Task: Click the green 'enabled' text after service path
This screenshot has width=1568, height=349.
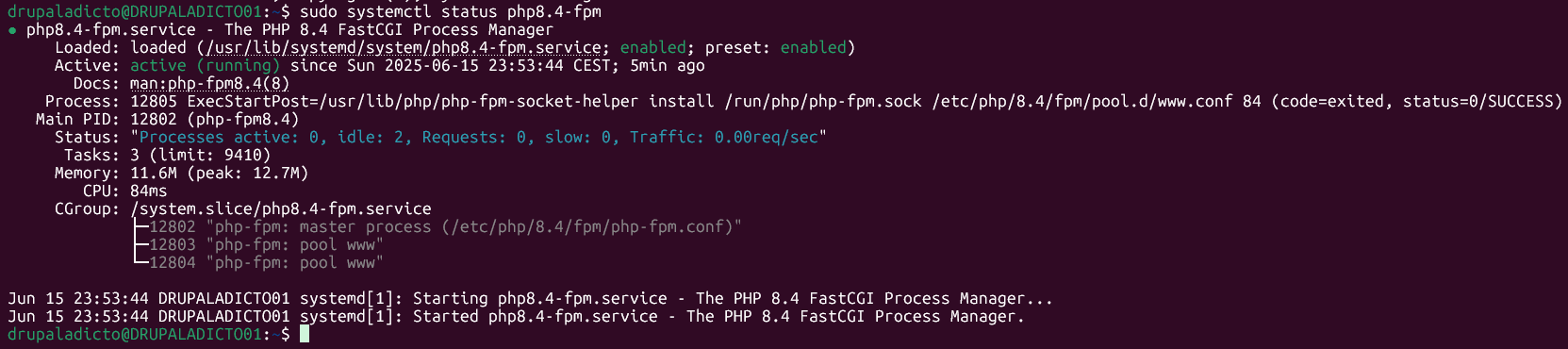Action: 652,48
